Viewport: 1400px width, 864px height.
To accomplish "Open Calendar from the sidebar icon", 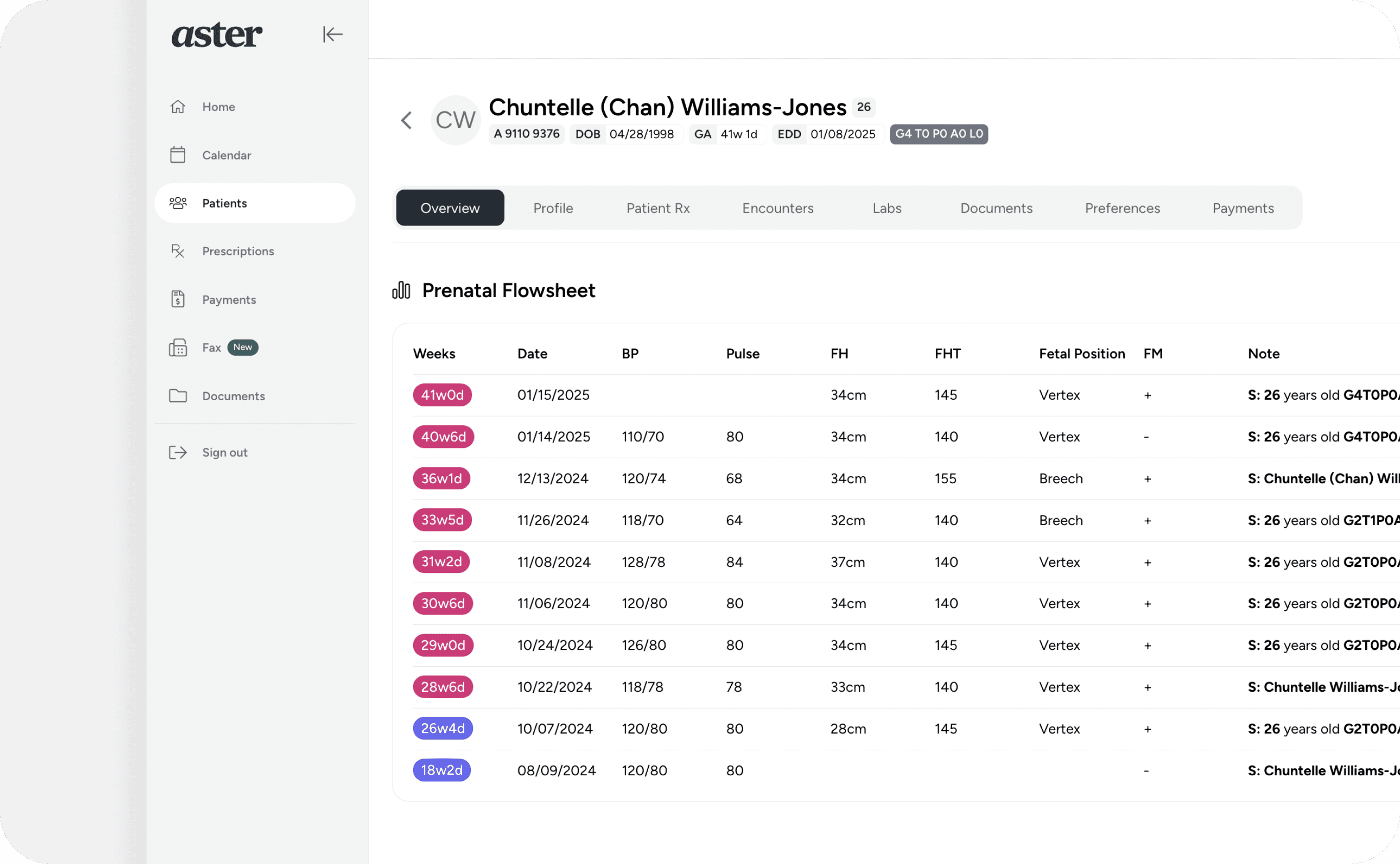I will click(178, 155).
